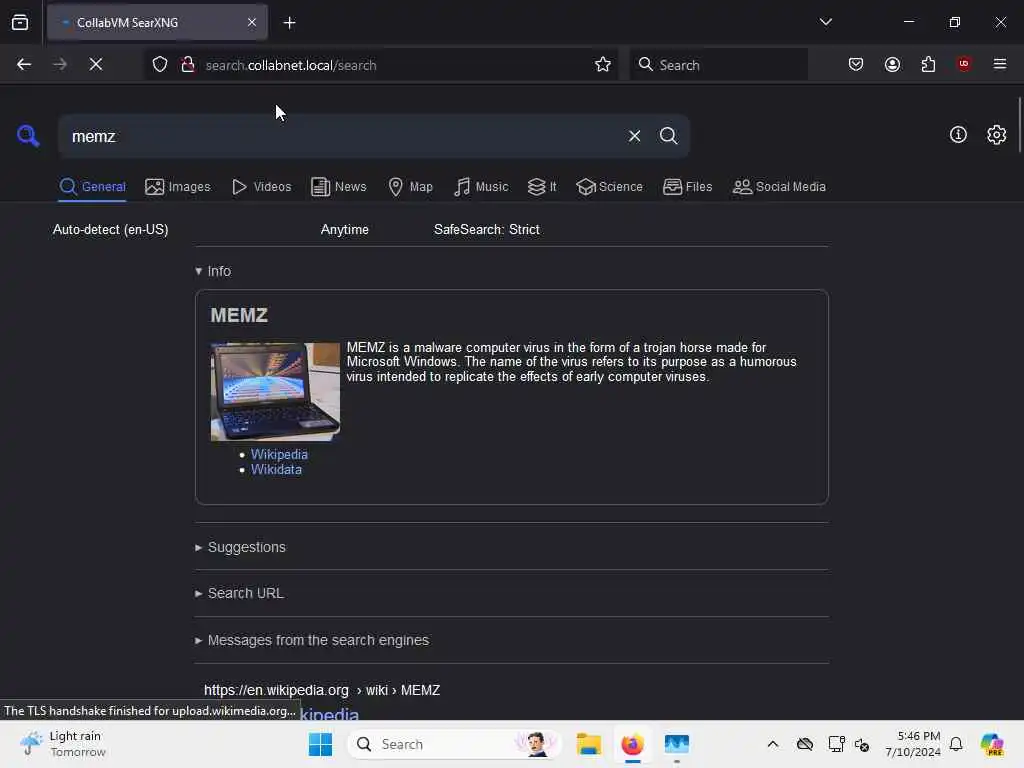Open the Auto-detect (en-US) language dropdown
Viewport: 1024px width, 768px height.
tap(110, 230)
